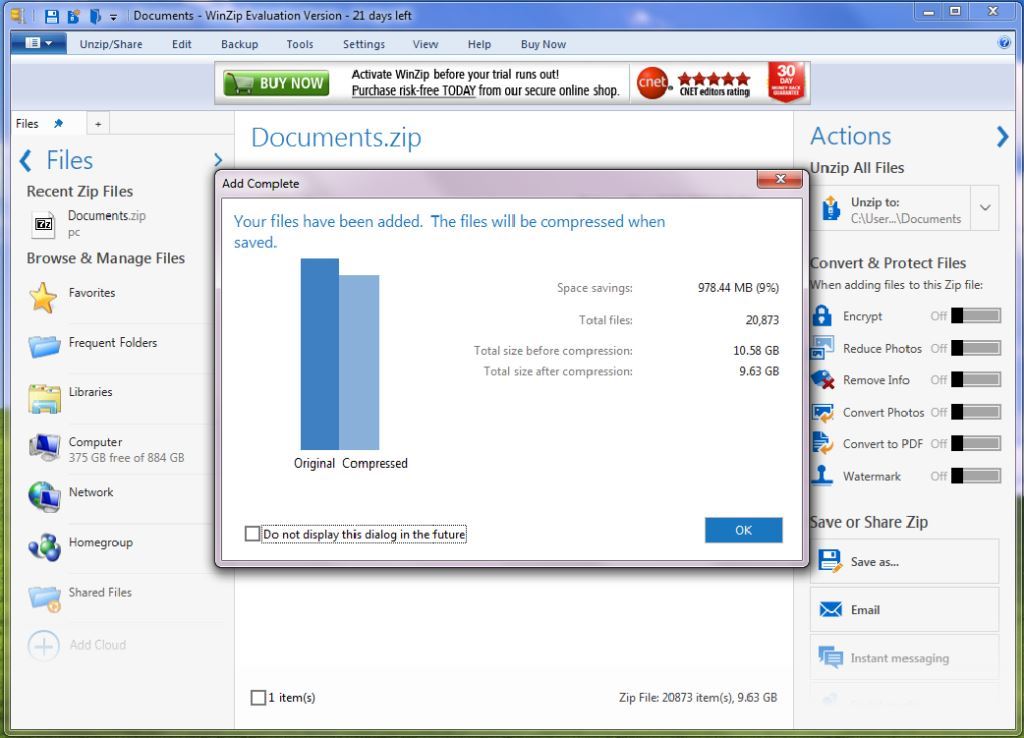This screenshot has width=1024, height=738.
Task: Follow the Purchase risk-free TODAY link
Action: [413, 91]
